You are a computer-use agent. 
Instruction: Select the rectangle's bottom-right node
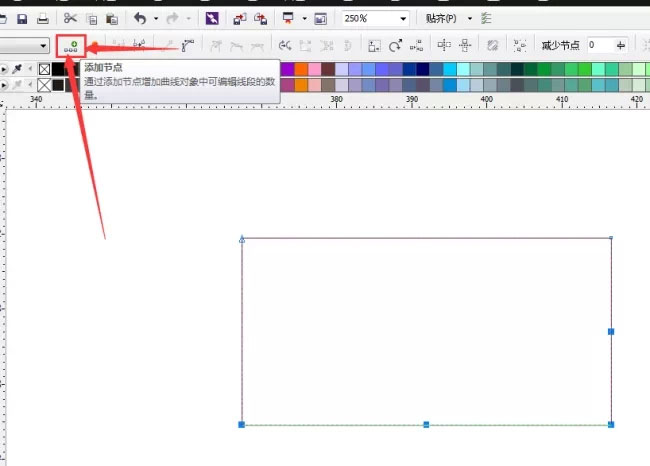pos(611,425)
